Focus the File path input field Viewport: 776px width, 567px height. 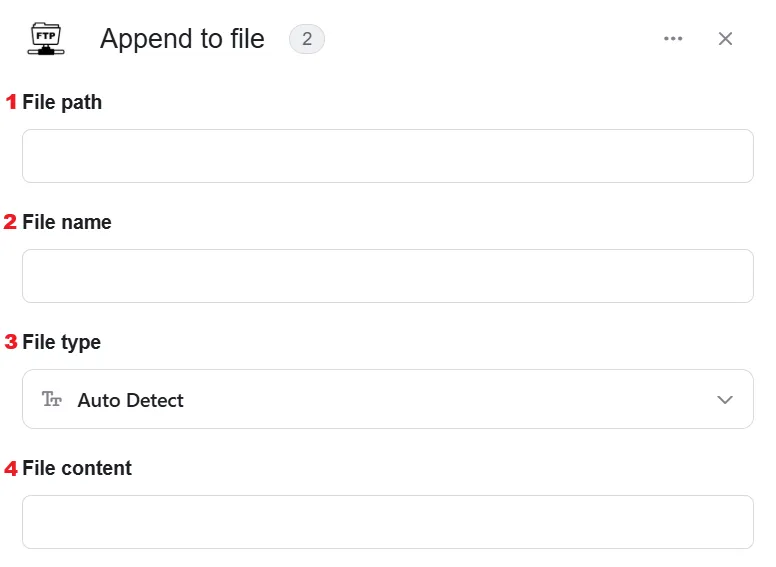click(x=388, y=156)
